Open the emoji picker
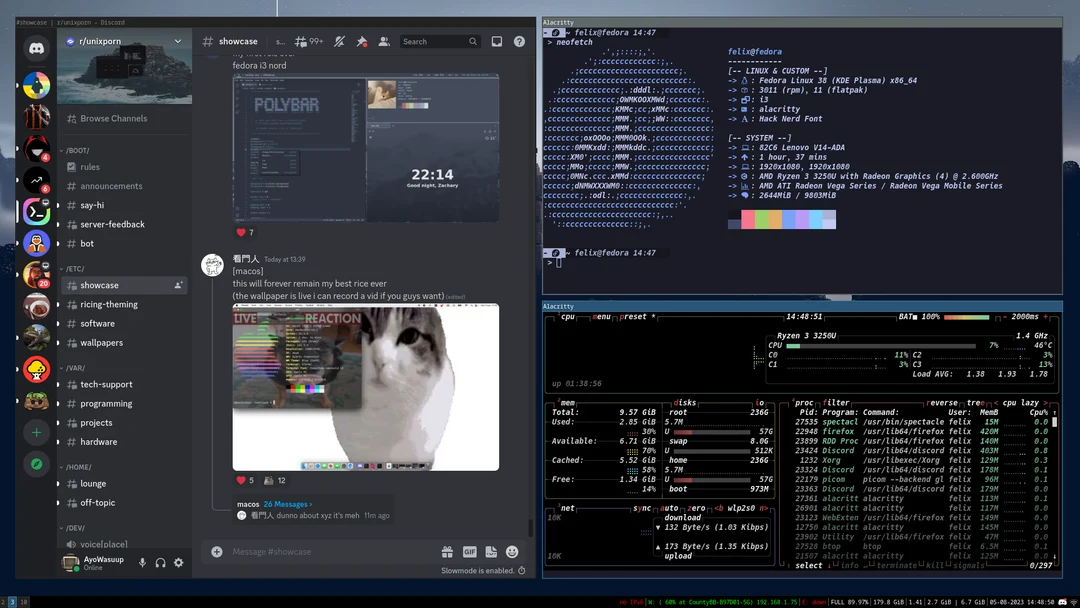The height and width of the screenshot is (608, 1080). point(511,551)
